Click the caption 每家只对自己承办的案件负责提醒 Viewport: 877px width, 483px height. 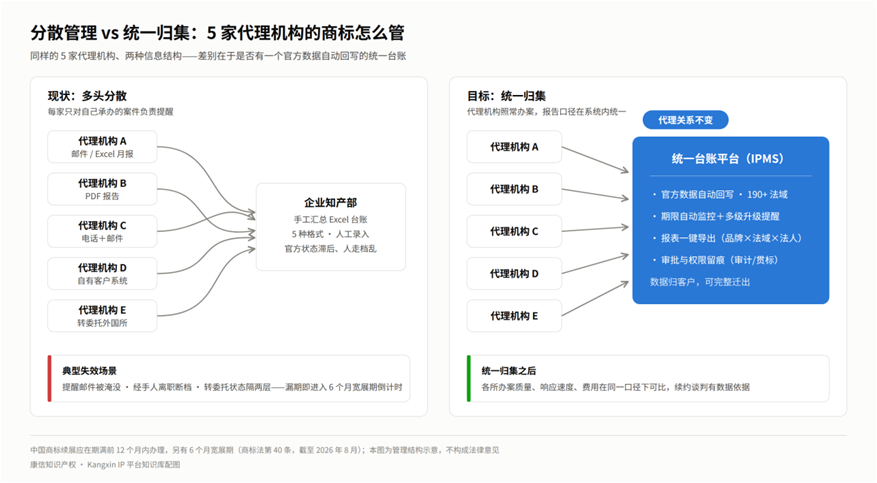click(x=110, y=112)
